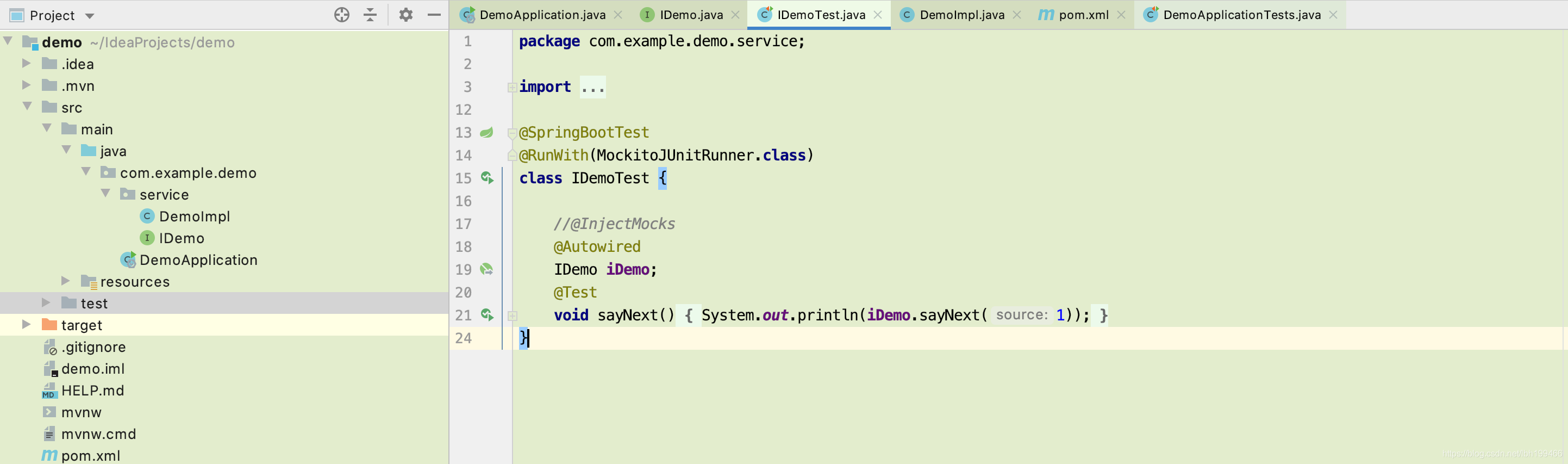This screenshot has height=464, width=1568.
Task: Expand the folded import block on line 3
Action: 512,87
